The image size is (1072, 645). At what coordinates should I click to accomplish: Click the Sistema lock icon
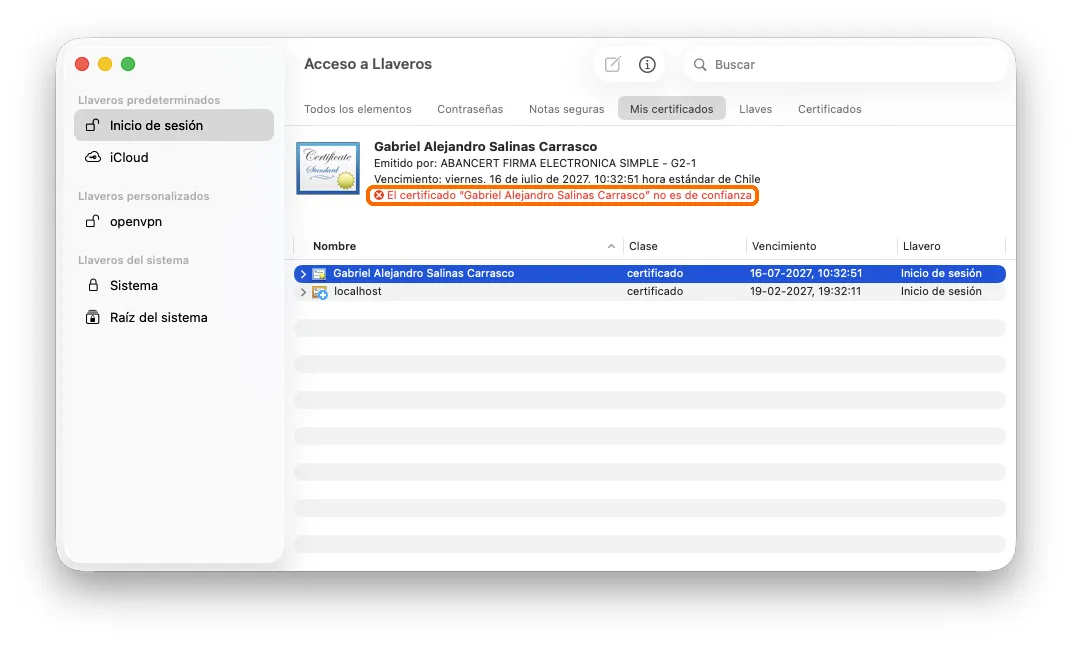point(93,285)
